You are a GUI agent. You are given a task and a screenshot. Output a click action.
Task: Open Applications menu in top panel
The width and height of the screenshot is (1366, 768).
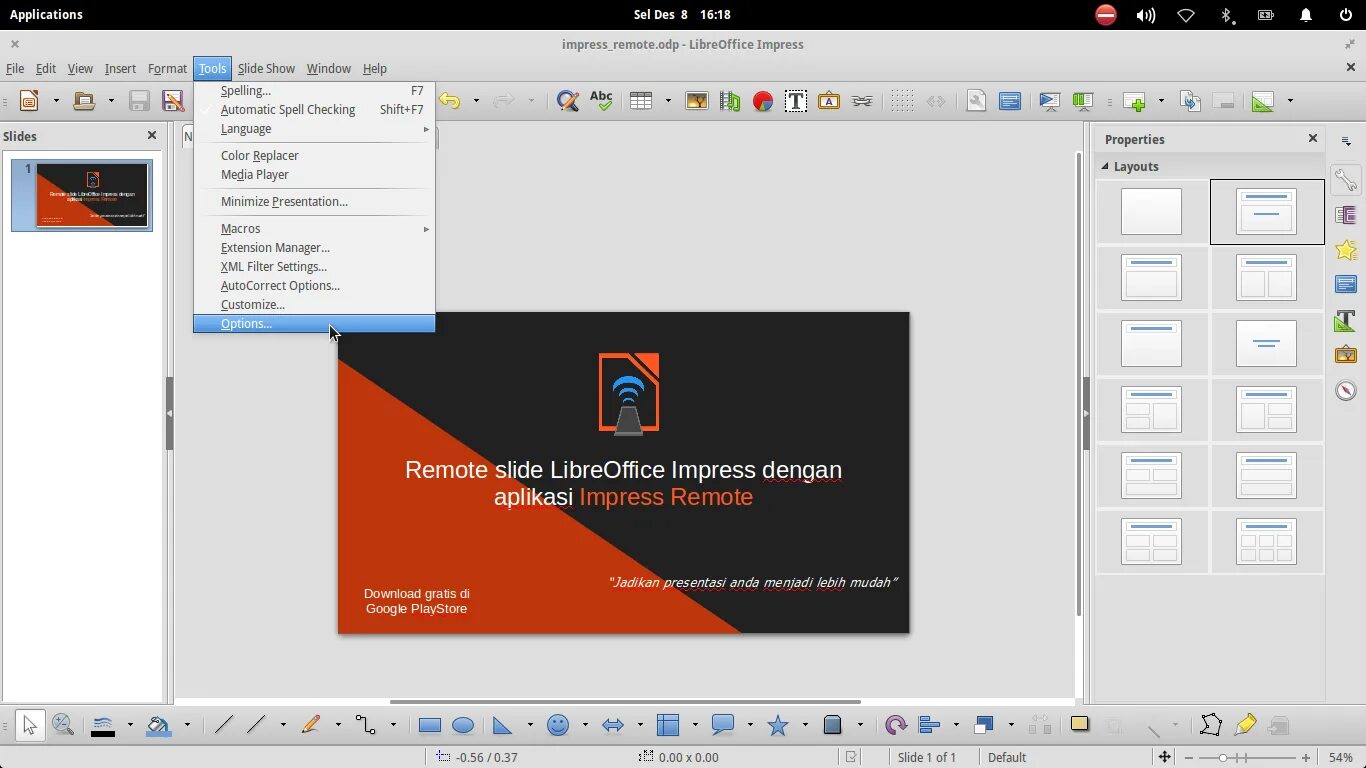[x=46, y=14]
